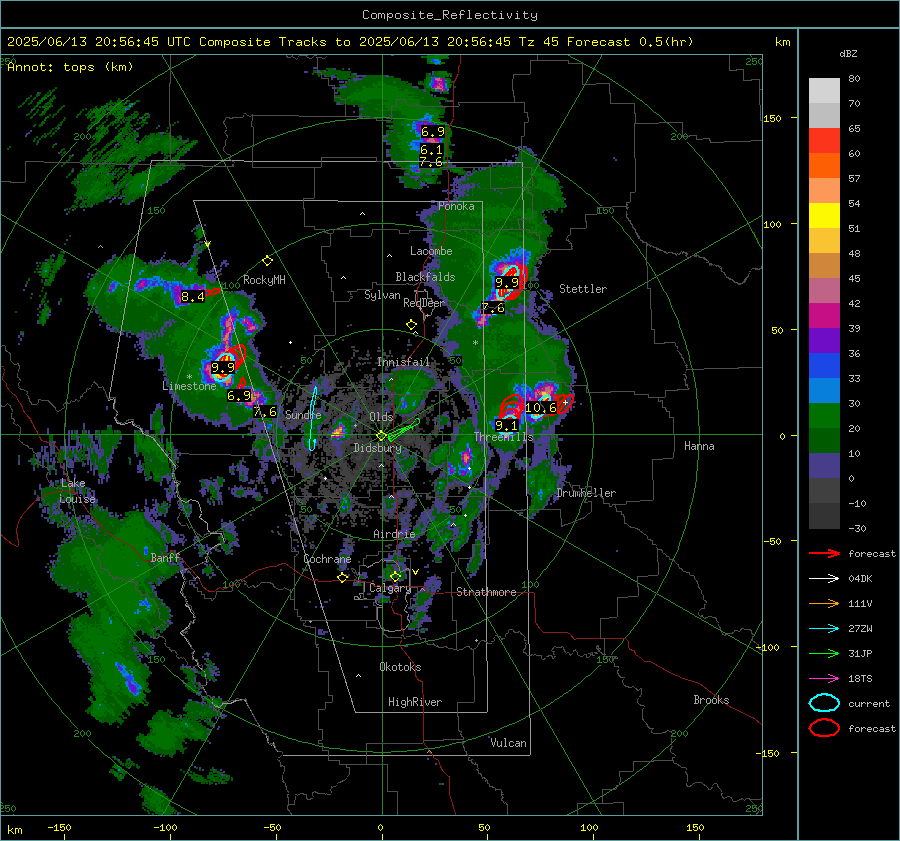Click the magenta dBZ legend swatch
Screen dimensions: 900x841
(x=824, y=316)
